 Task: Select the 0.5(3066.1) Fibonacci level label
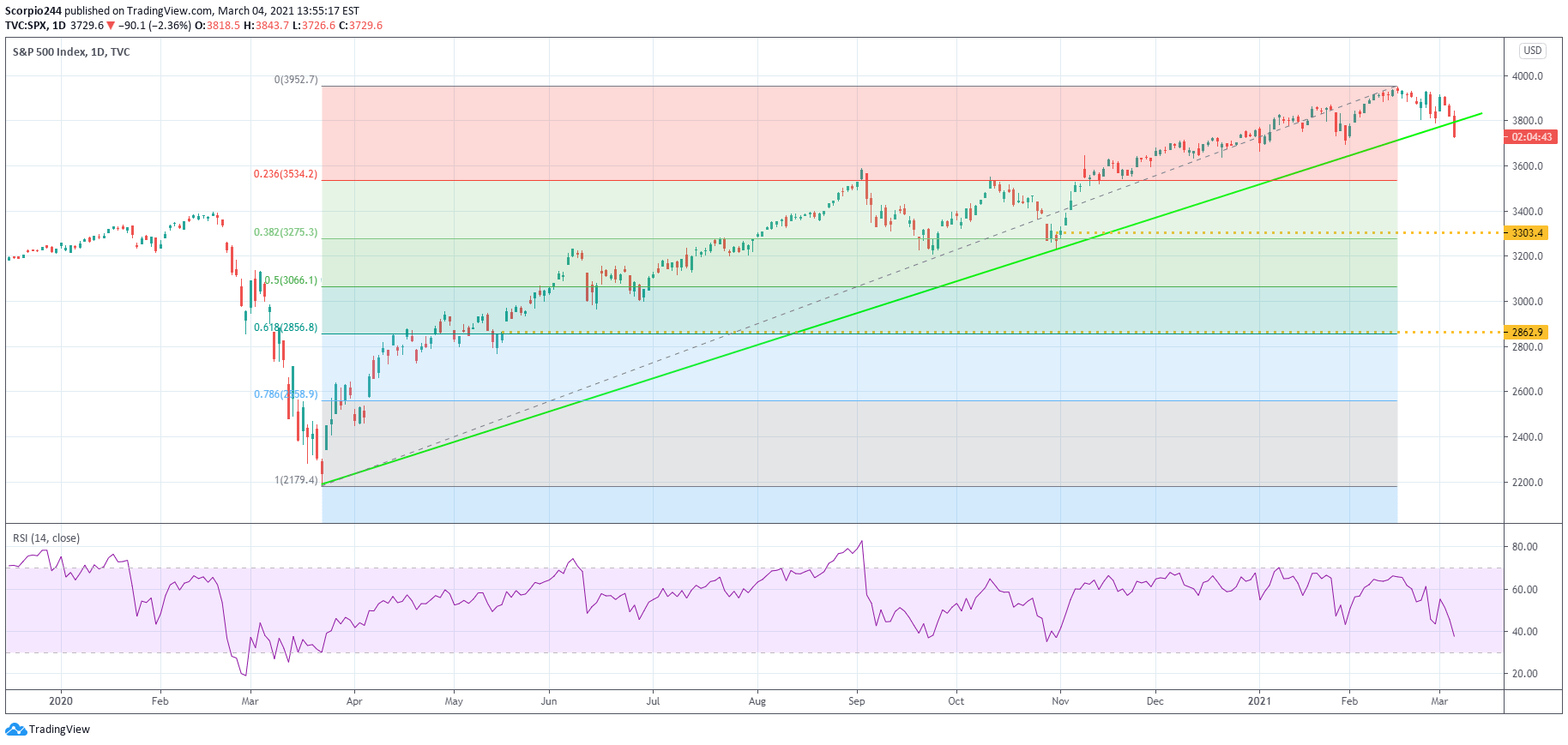[x=291, y=280]
